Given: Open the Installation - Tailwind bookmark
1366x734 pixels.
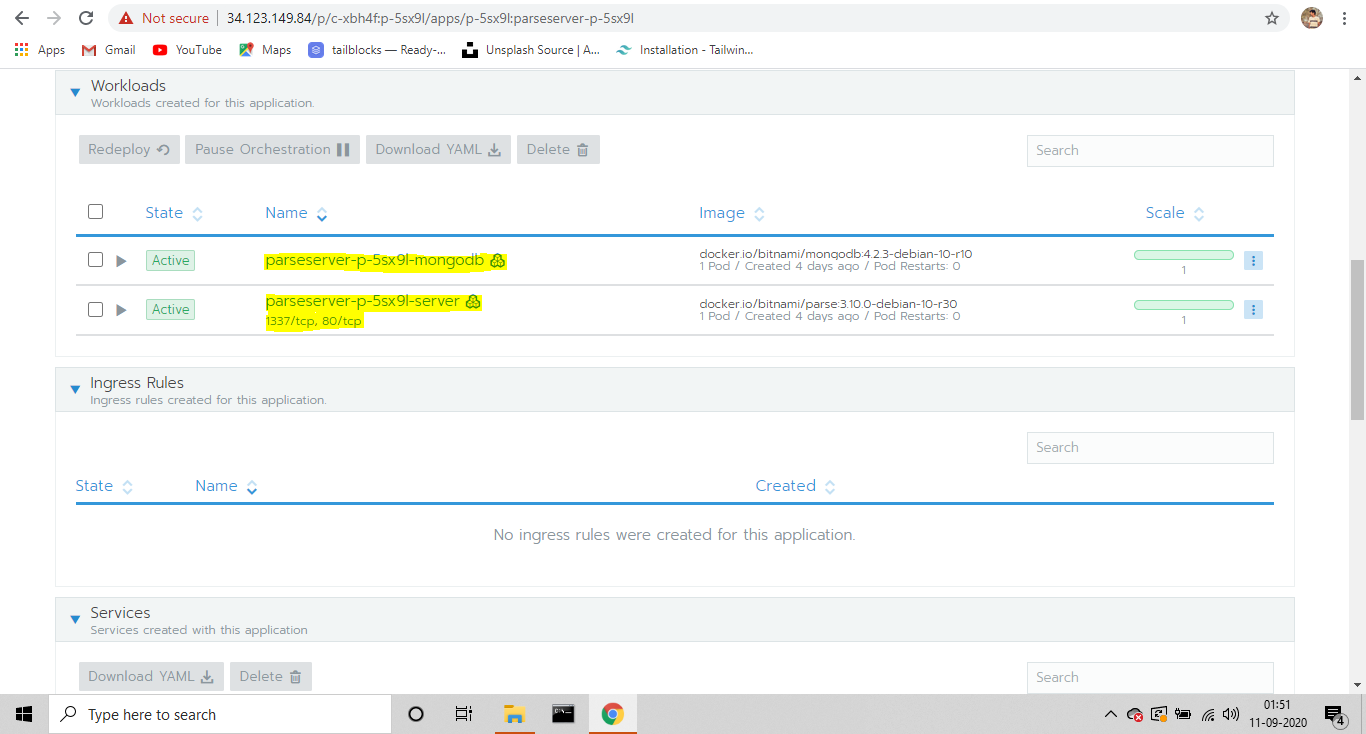Looking at the screenshot, I should pyautogui.click(x=685, y=50).
